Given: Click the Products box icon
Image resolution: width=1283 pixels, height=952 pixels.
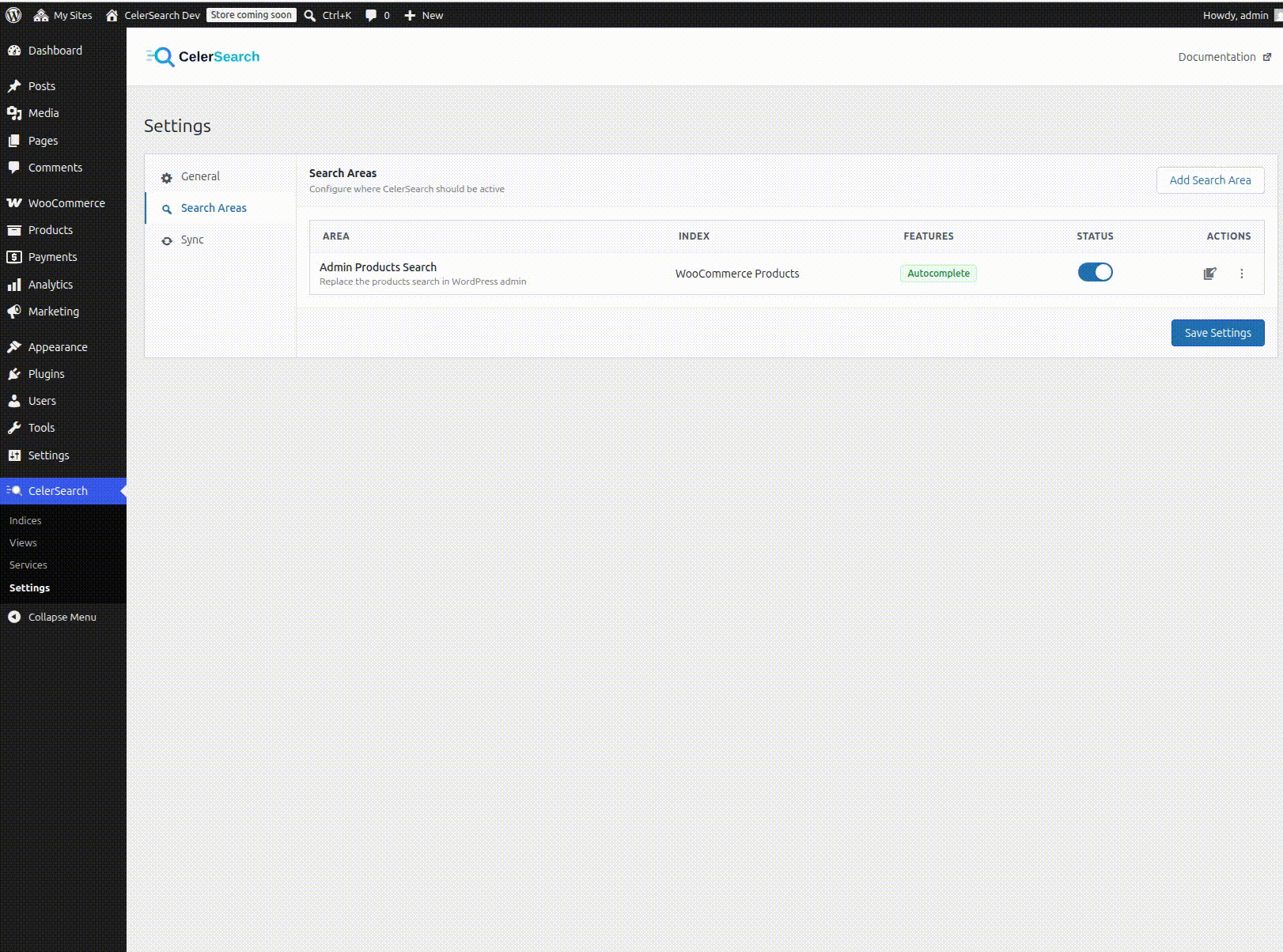Looking at the screenshot, I should (14, 230).
